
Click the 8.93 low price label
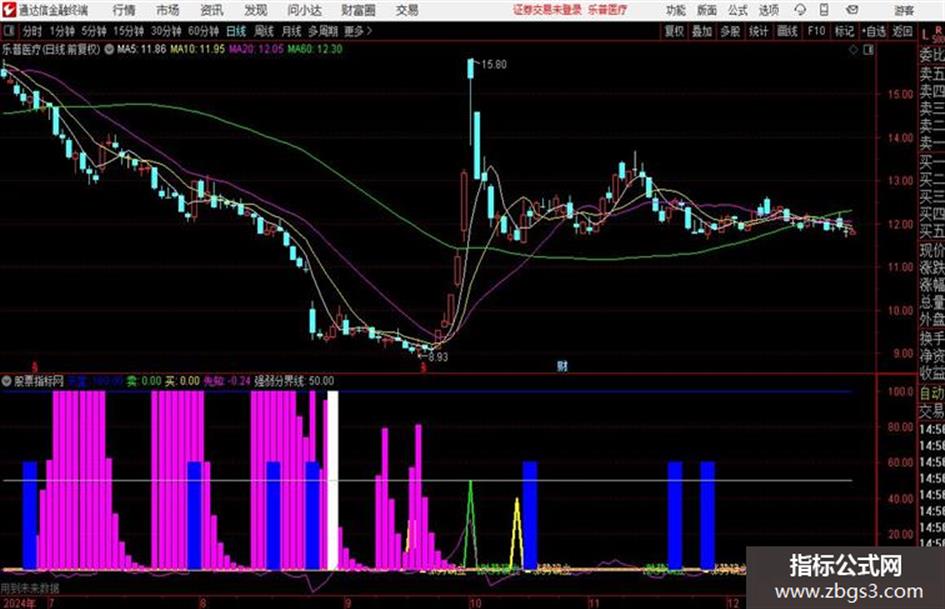438,357
